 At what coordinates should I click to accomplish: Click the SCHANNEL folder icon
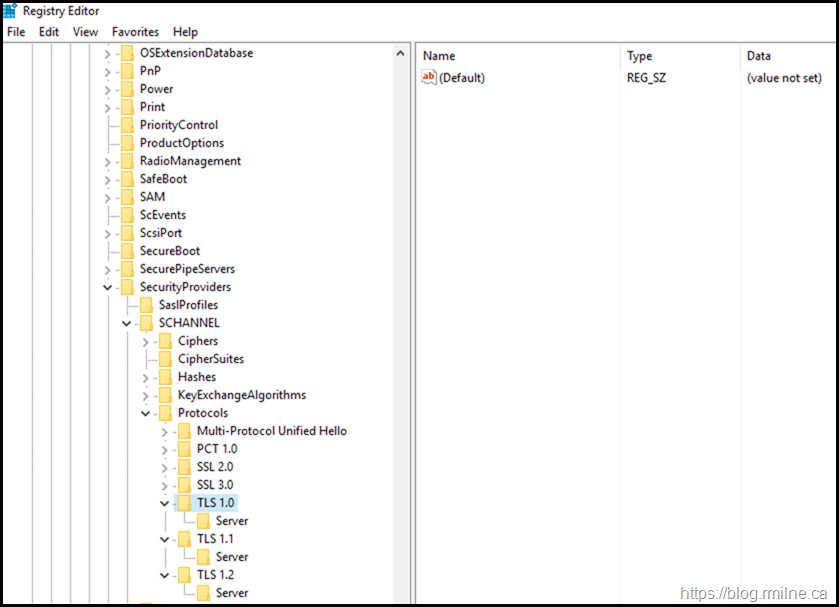(x=146, y=323)
